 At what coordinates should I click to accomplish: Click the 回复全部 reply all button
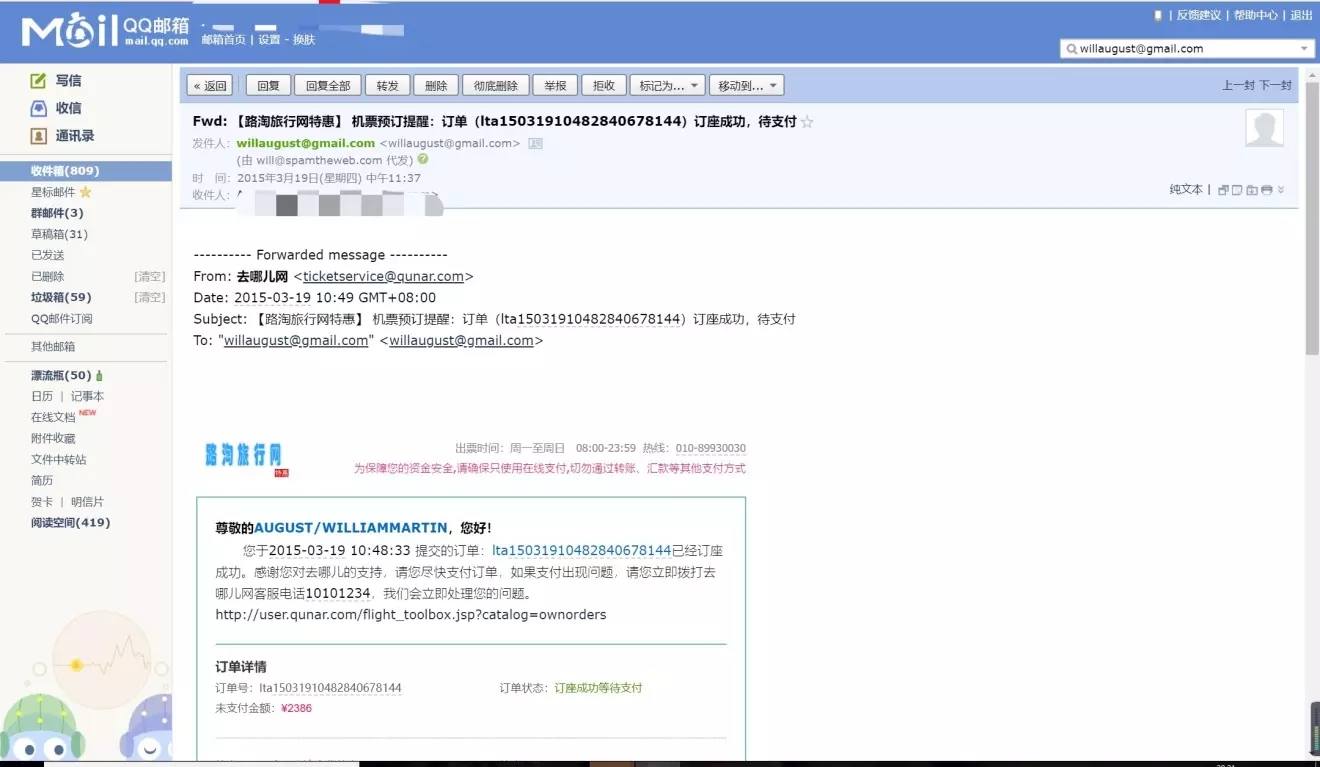[x=328, y=86]
